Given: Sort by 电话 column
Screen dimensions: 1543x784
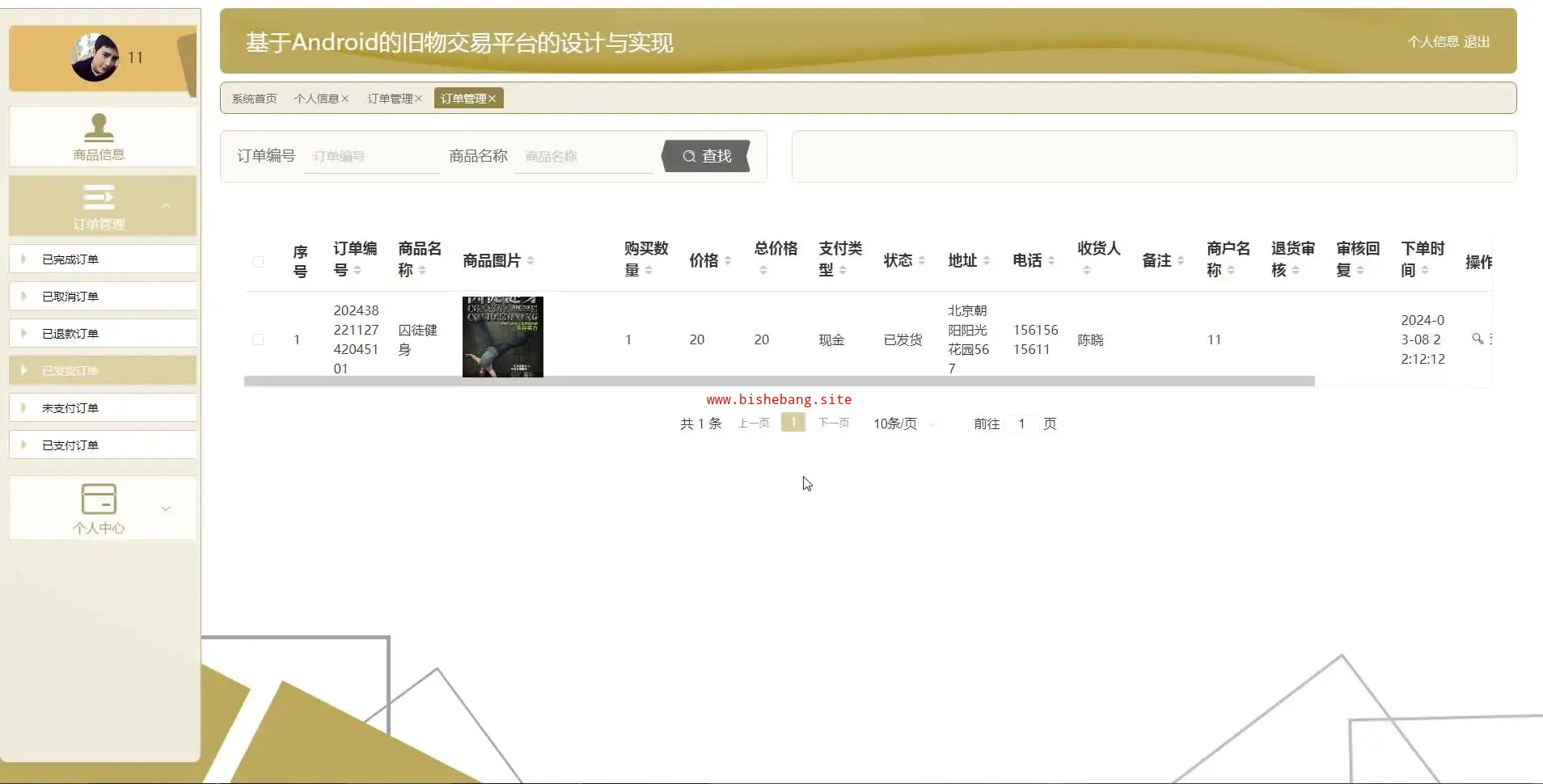Looking at the screenshot, I should point(1051,260).
